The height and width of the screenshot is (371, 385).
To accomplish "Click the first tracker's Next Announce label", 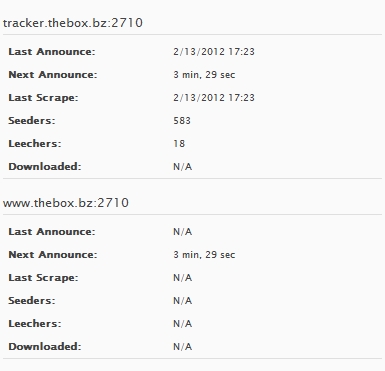I will (x=53, y=75).
